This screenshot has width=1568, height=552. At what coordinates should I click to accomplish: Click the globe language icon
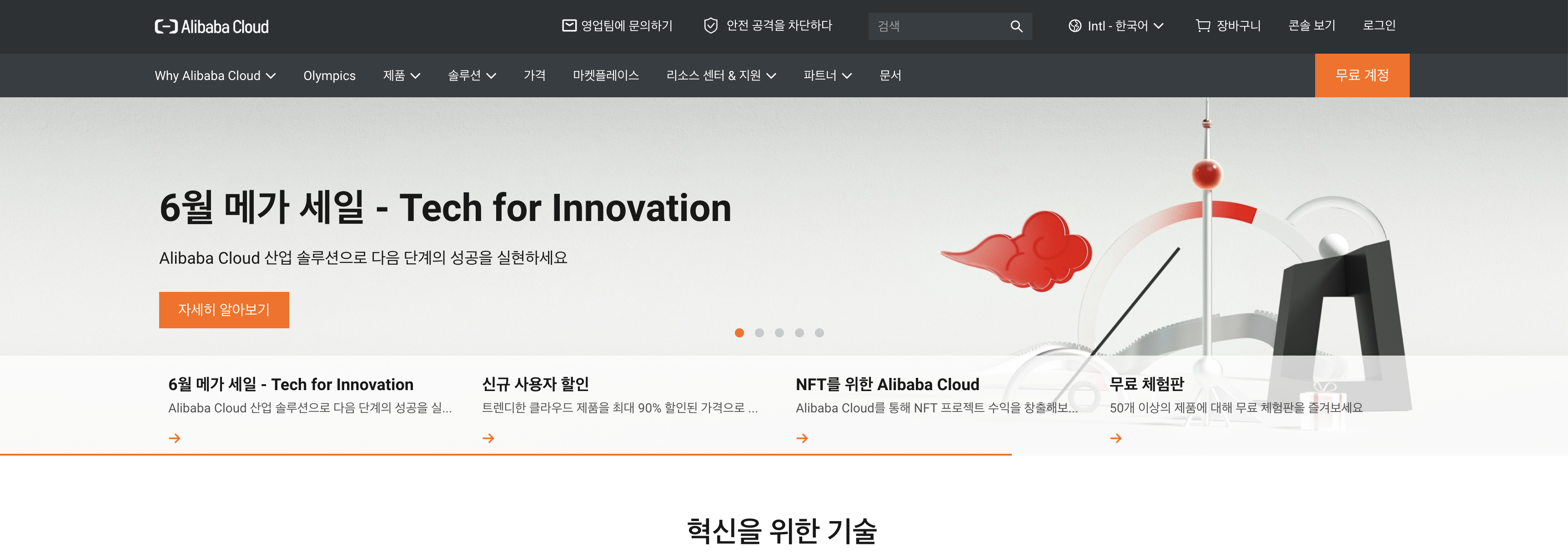tap(1075, 25)
